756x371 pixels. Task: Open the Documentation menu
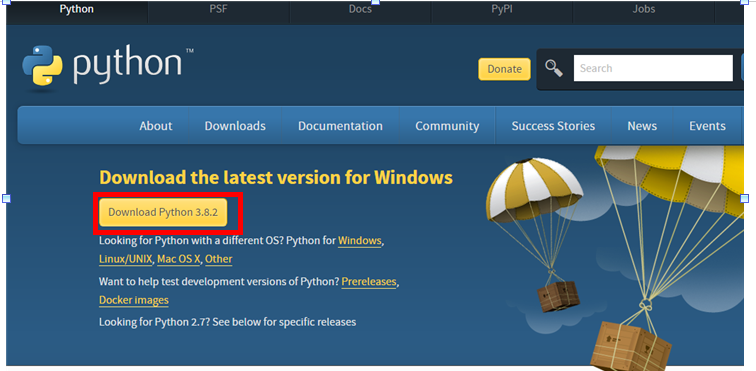340,126
